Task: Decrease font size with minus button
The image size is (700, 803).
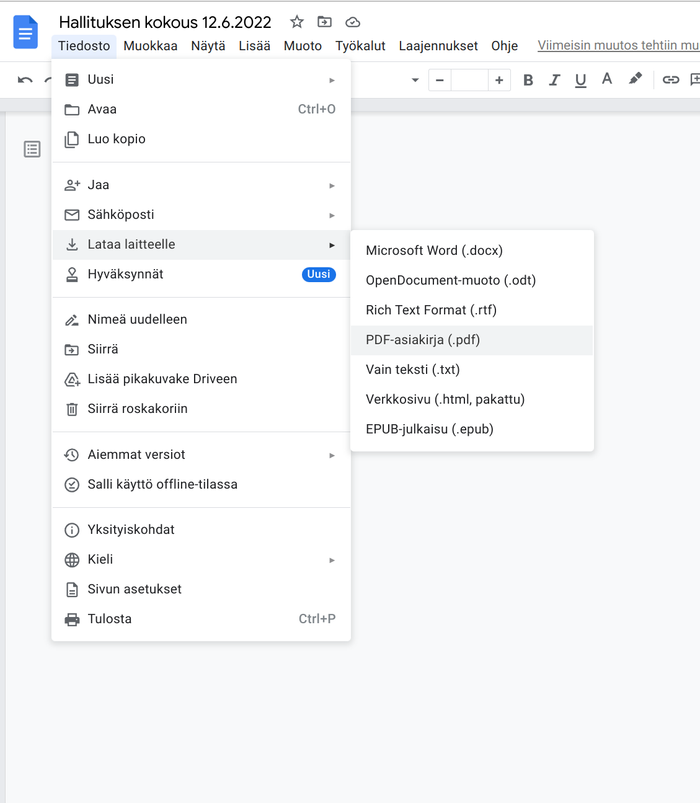Action: (439, 80)
